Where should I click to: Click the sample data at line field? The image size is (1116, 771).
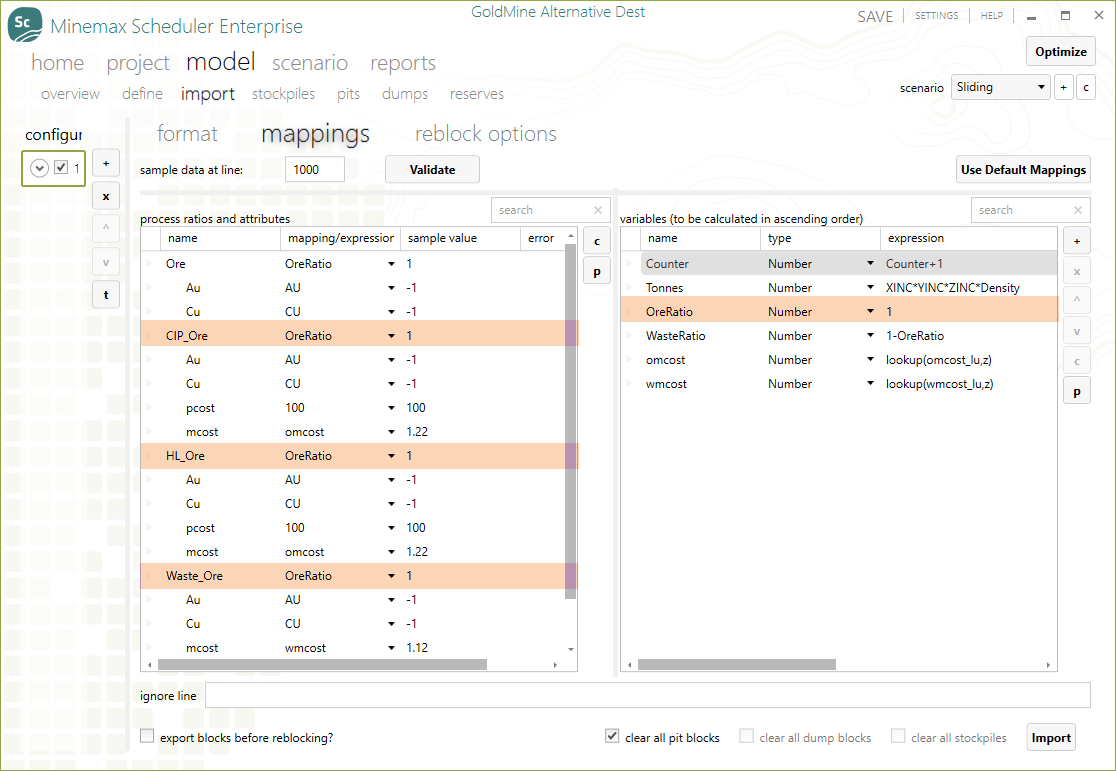(315, 169)
